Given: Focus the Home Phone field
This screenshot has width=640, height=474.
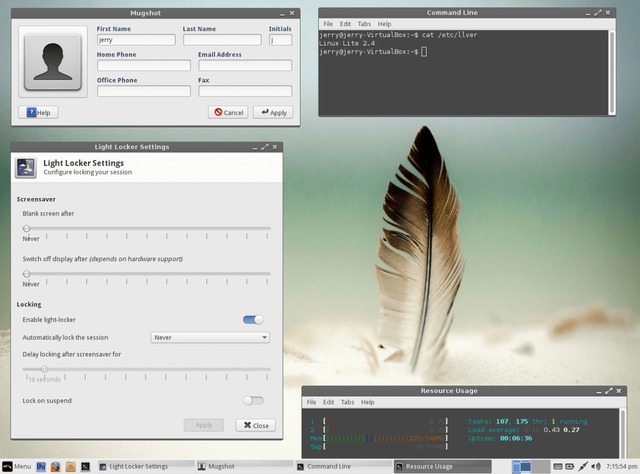Looking at the screenshot, I should click(x=144, y=65).
